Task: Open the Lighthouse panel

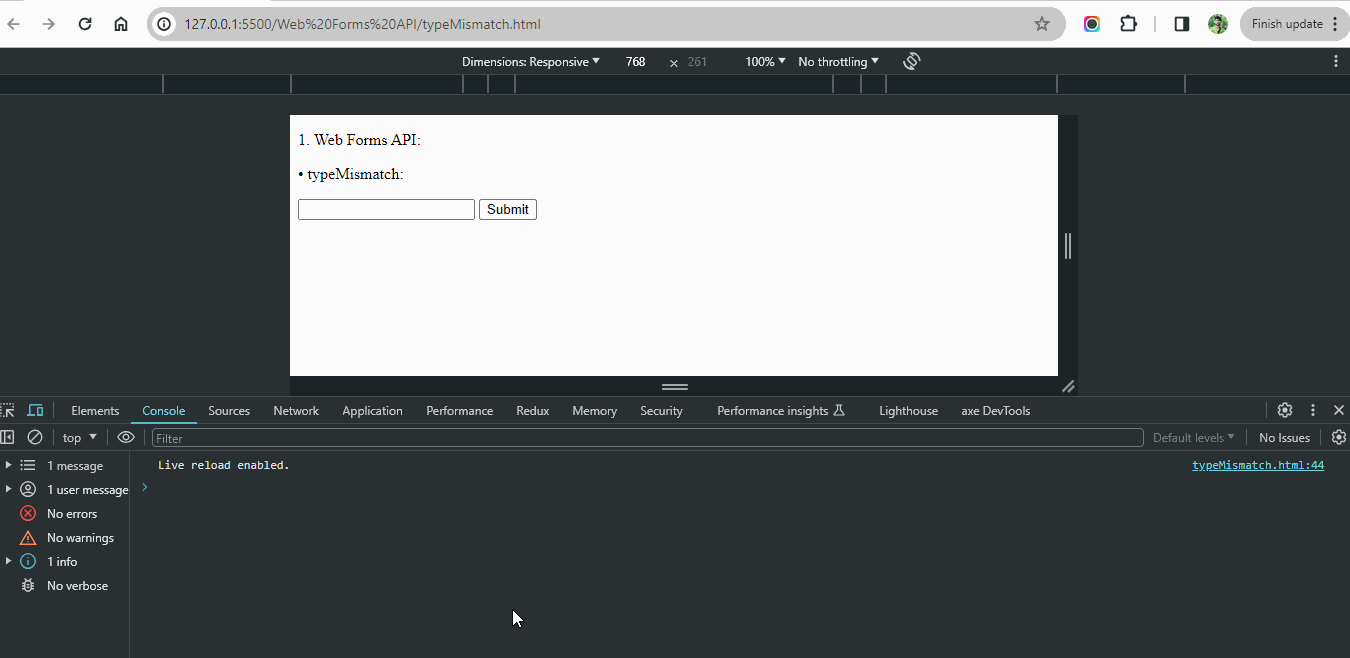Action: [907, 410]
